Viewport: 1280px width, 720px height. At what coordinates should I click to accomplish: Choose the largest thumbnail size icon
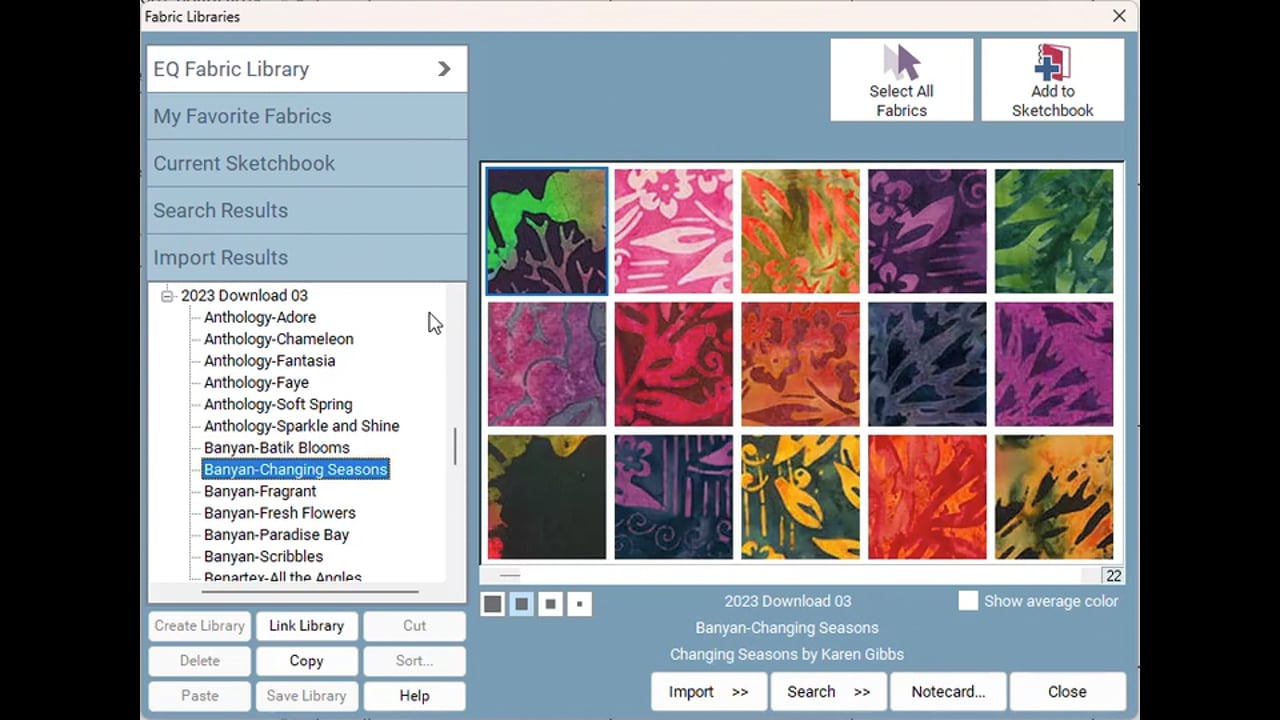pos(492,604)
